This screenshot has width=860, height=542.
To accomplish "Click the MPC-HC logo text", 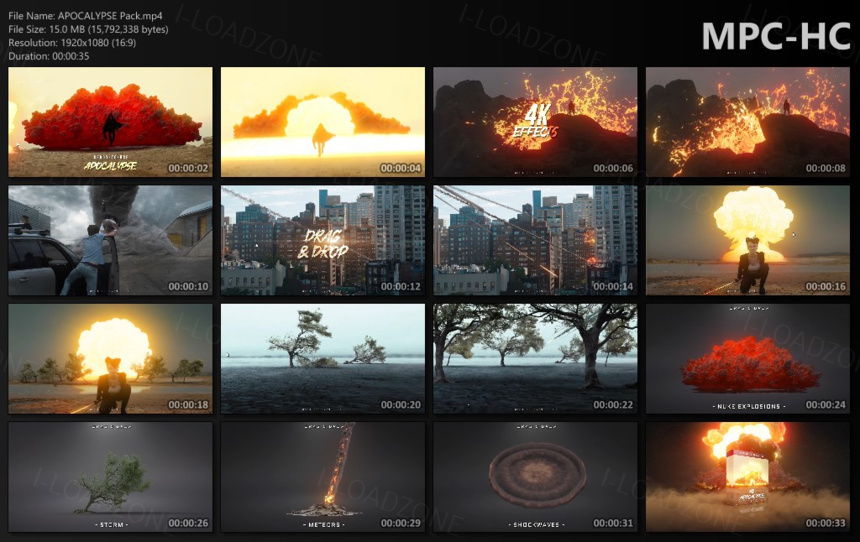I will (776, 37).
